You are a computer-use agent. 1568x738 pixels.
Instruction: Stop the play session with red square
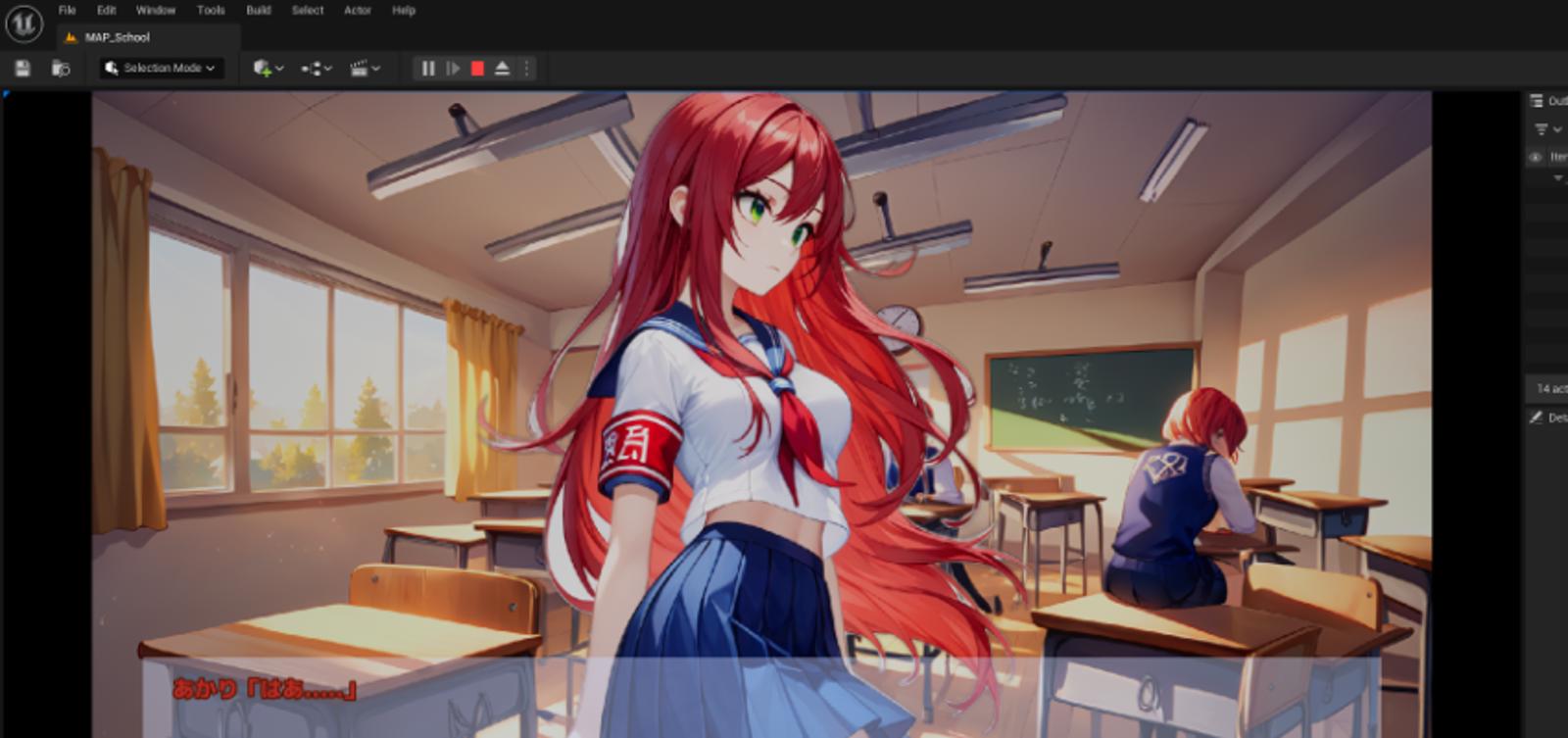pyautogui.click(x=477, y=69)
